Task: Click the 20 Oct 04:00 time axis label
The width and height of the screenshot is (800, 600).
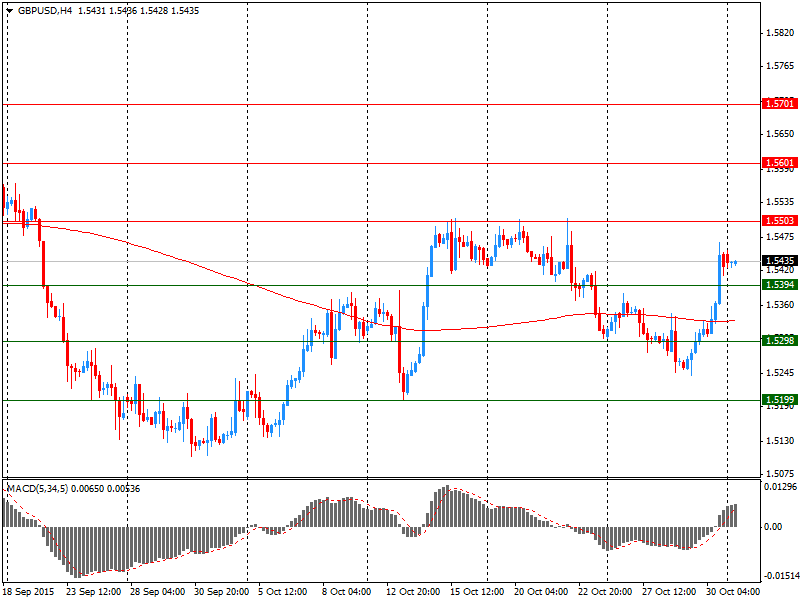Action: (541, 592)
